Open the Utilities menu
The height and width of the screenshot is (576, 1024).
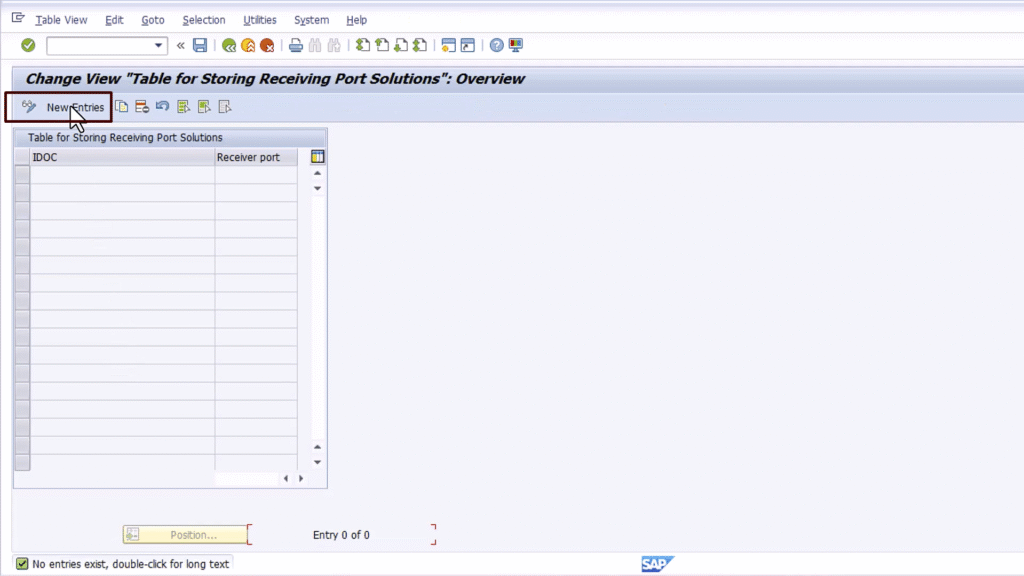[260, 19]
